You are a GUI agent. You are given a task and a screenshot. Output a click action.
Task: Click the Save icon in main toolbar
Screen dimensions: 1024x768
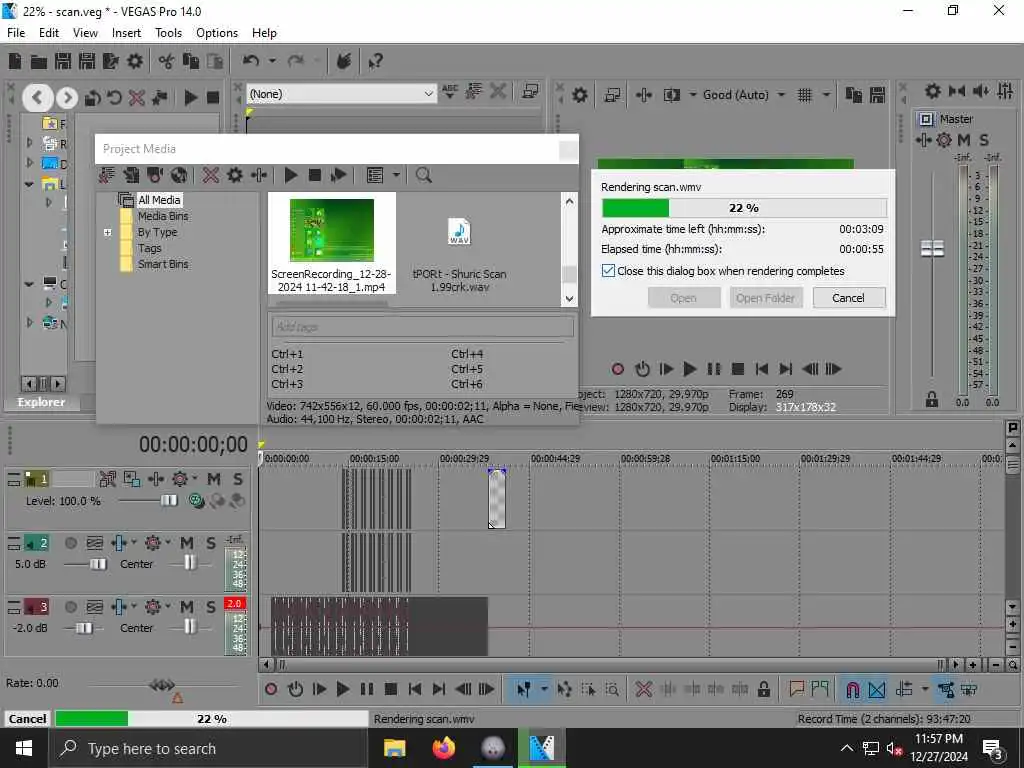63,61
